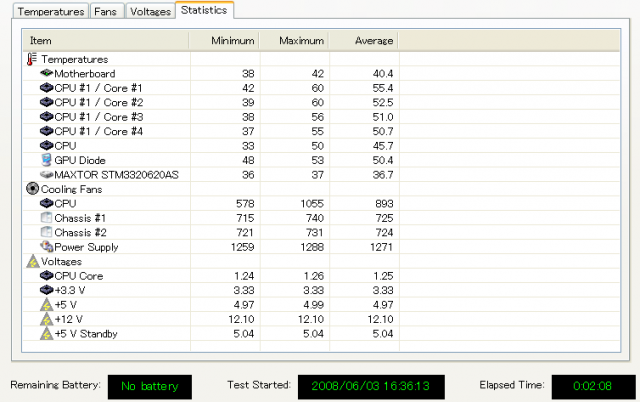Select the MAXTOR STM3320620AS row label
Viewport: 640px width, 402px height.
pyautogui.click(x=116, y=175)
